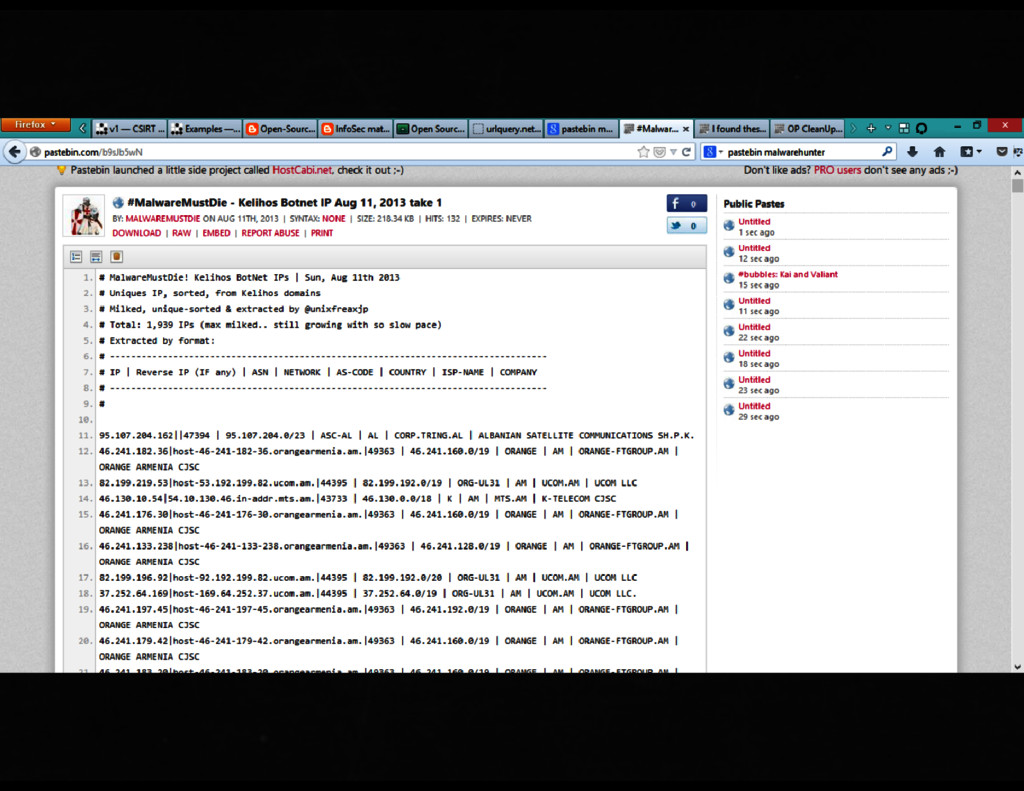Image resolution: width=1024 pixels, height=791 pixels.
Task: Click the globe icon beside '1 sec ago' paste
Action: [x=729, y=226]
